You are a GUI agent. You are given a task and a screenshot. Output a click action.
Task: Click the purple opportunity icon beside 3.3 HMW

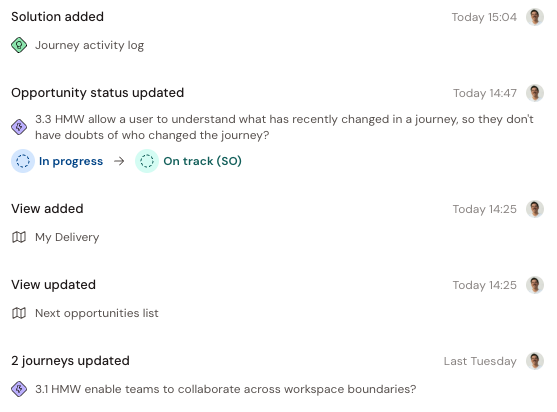pyautogui.click(x=19, y=127)
